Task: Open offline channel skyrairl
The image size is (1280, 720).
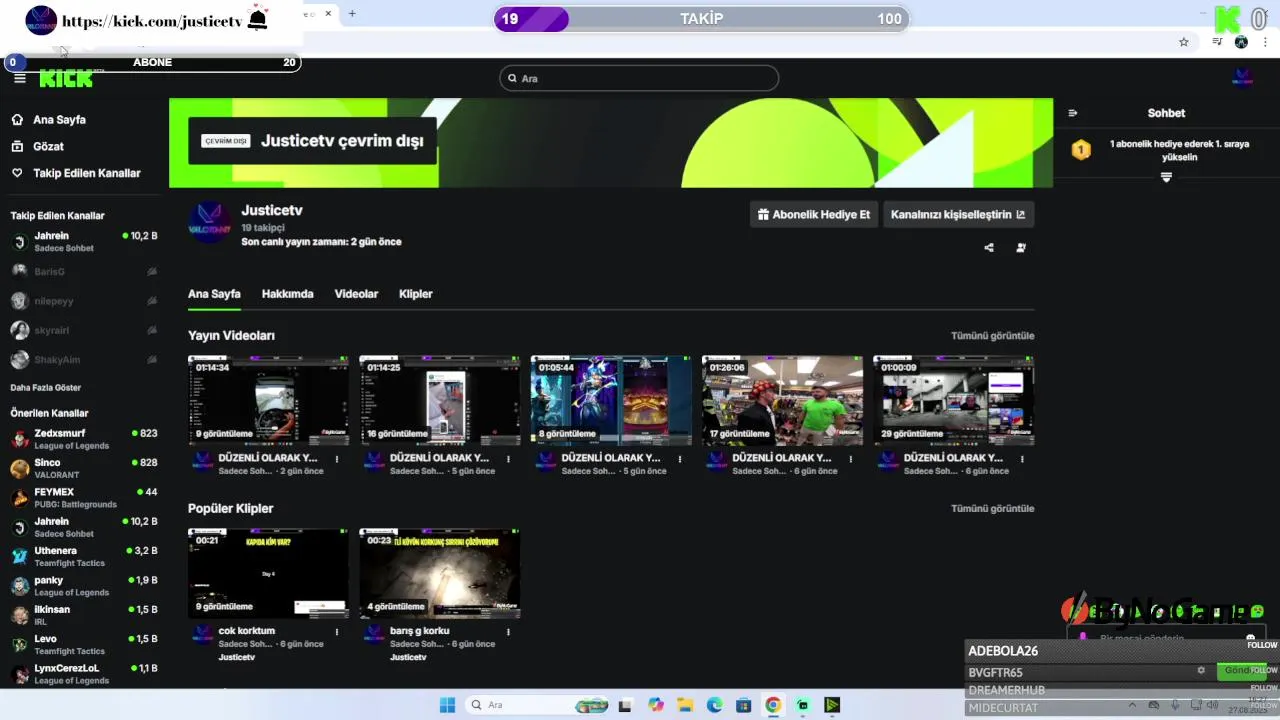Action: pos(84,330)
